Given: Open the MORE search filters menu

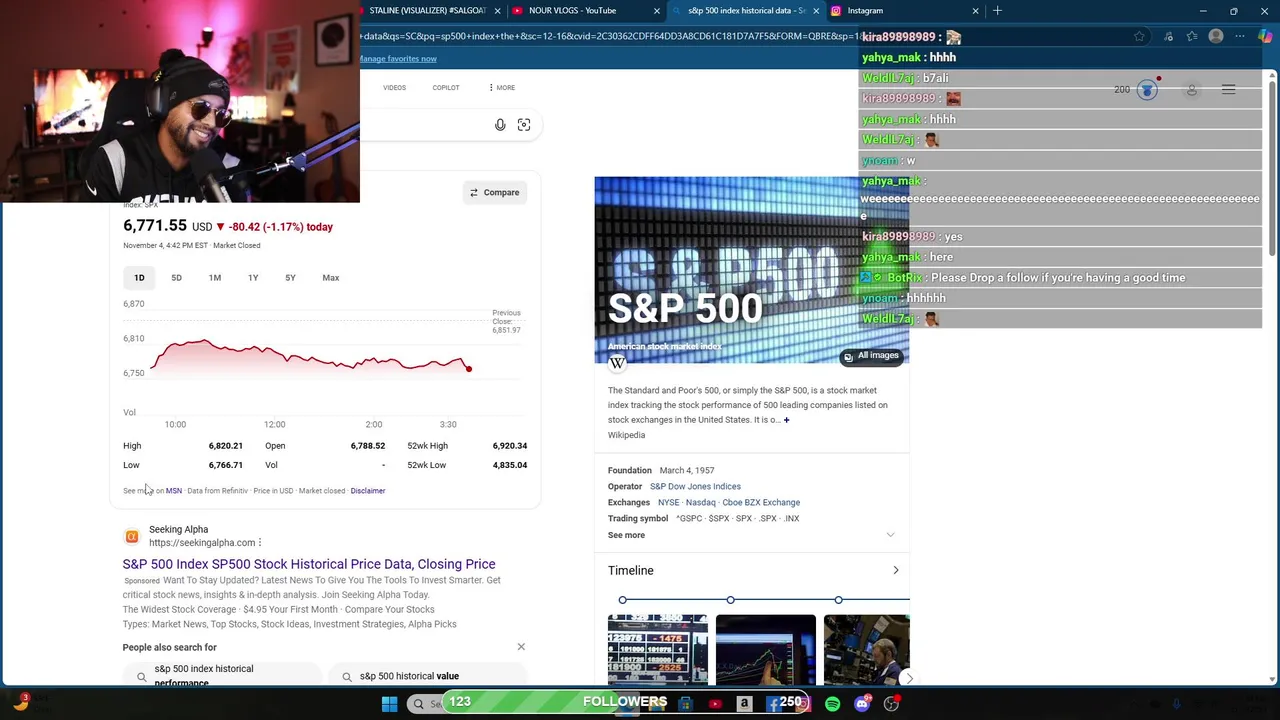Looking at the screenshot, I should (x=502, y=88).
